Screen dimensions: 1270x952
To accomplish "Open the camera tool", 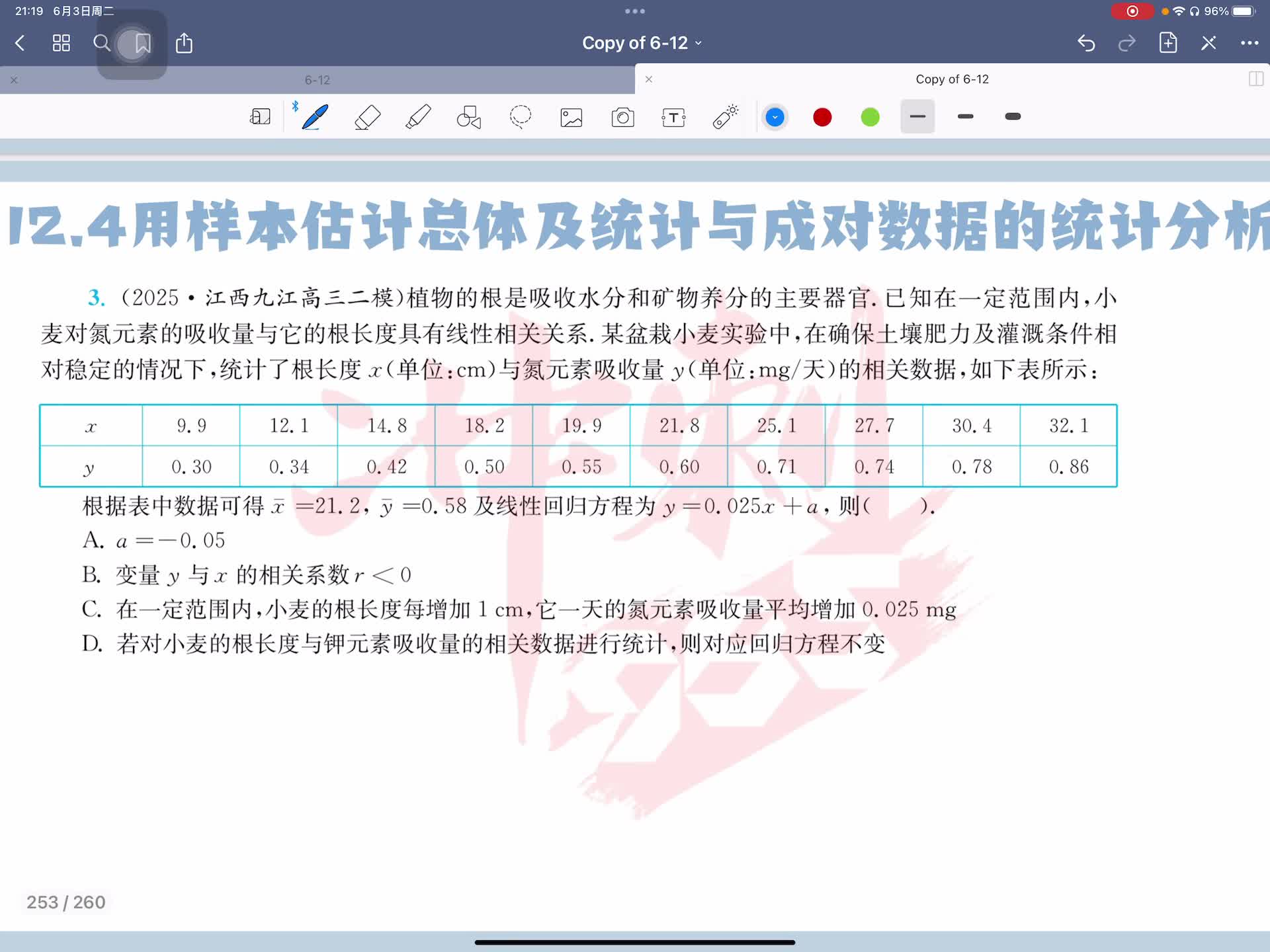I will pyautogui.click(x=622, y=117).
